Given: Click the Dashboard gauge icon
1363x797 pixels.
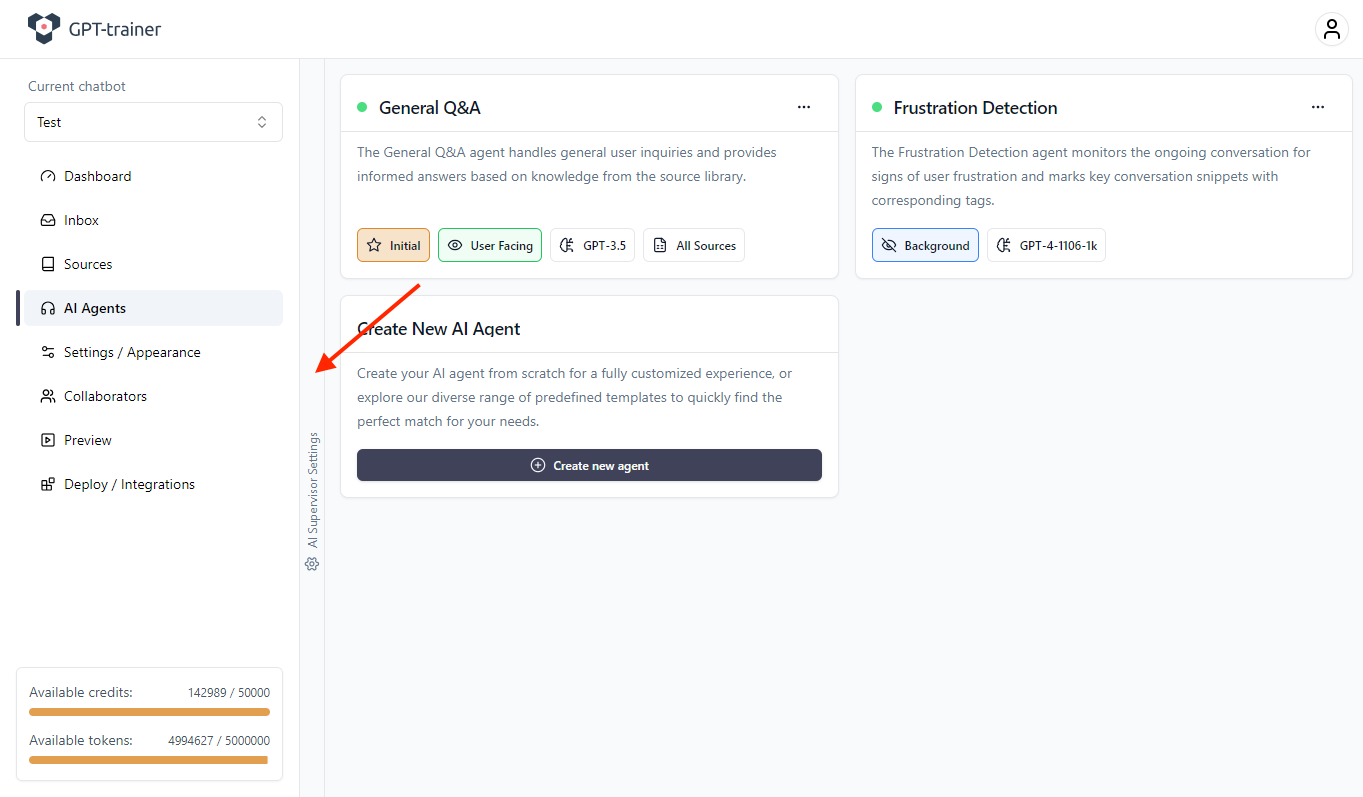Looking at the screenshot, I should 48,176.
